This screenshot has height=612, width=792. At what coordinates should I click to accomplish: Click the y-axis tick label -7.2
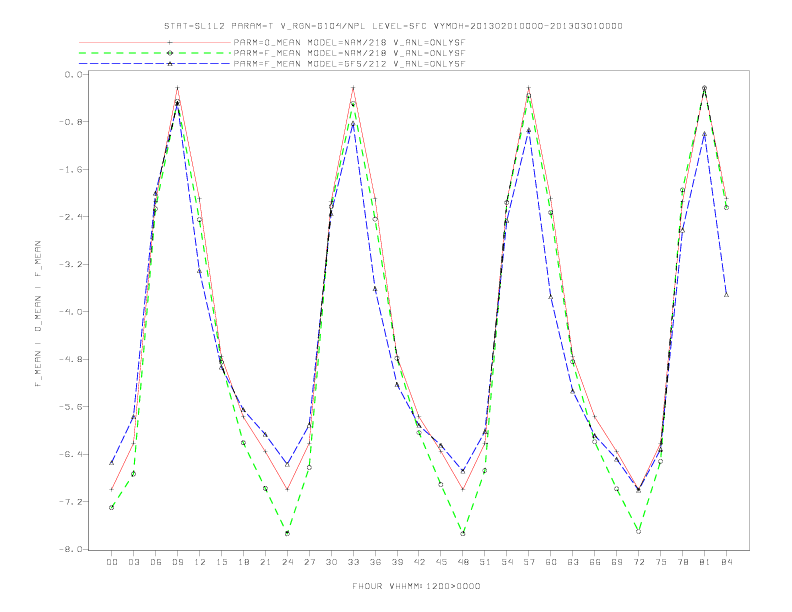[x=71, y=501]
